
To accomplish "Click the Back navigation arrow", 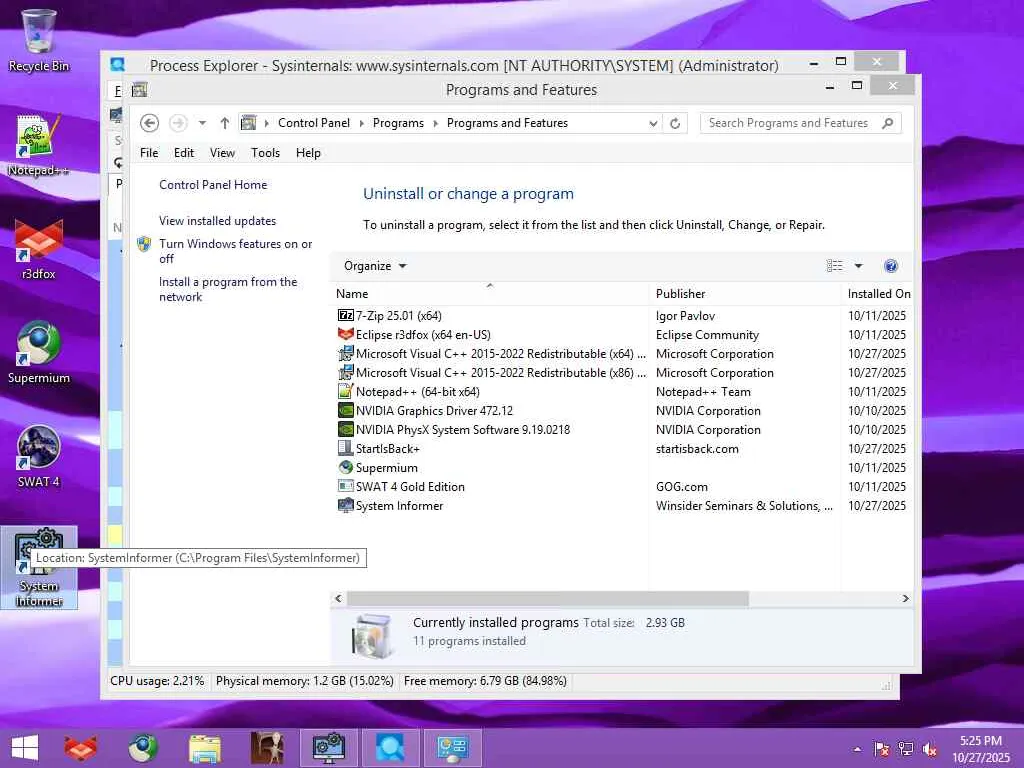I will click(x=149, y=123).
